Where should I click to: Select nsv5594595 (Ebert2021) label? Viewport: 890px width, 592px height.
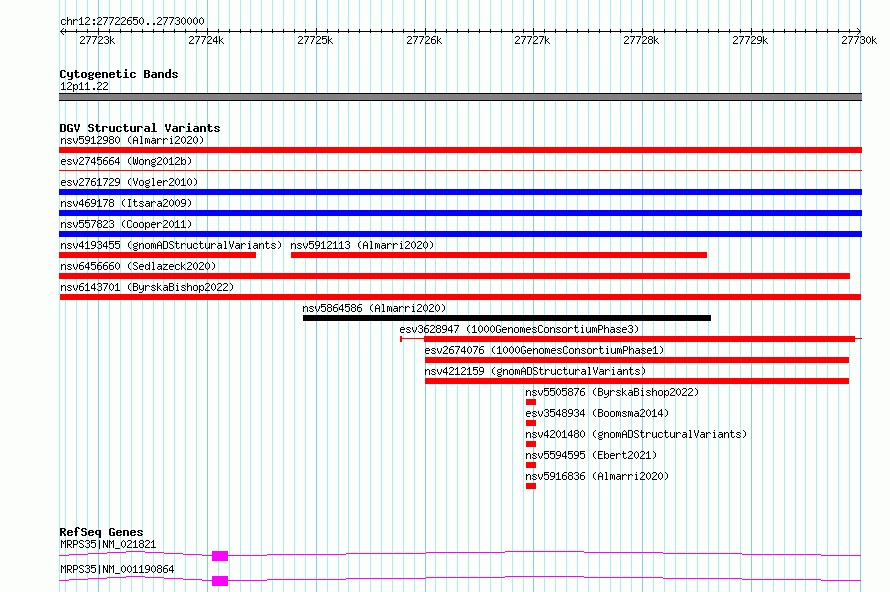click(591, 455)
